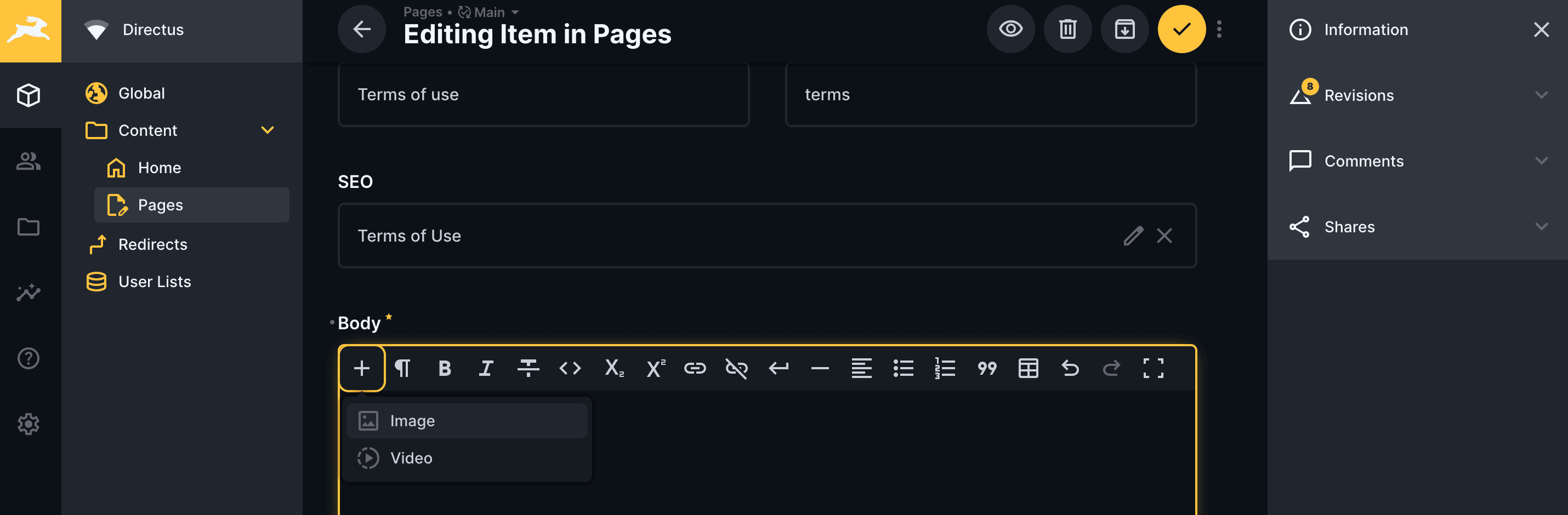Click the Terms of use title field
1568x515 pixels.
point(543,94)
